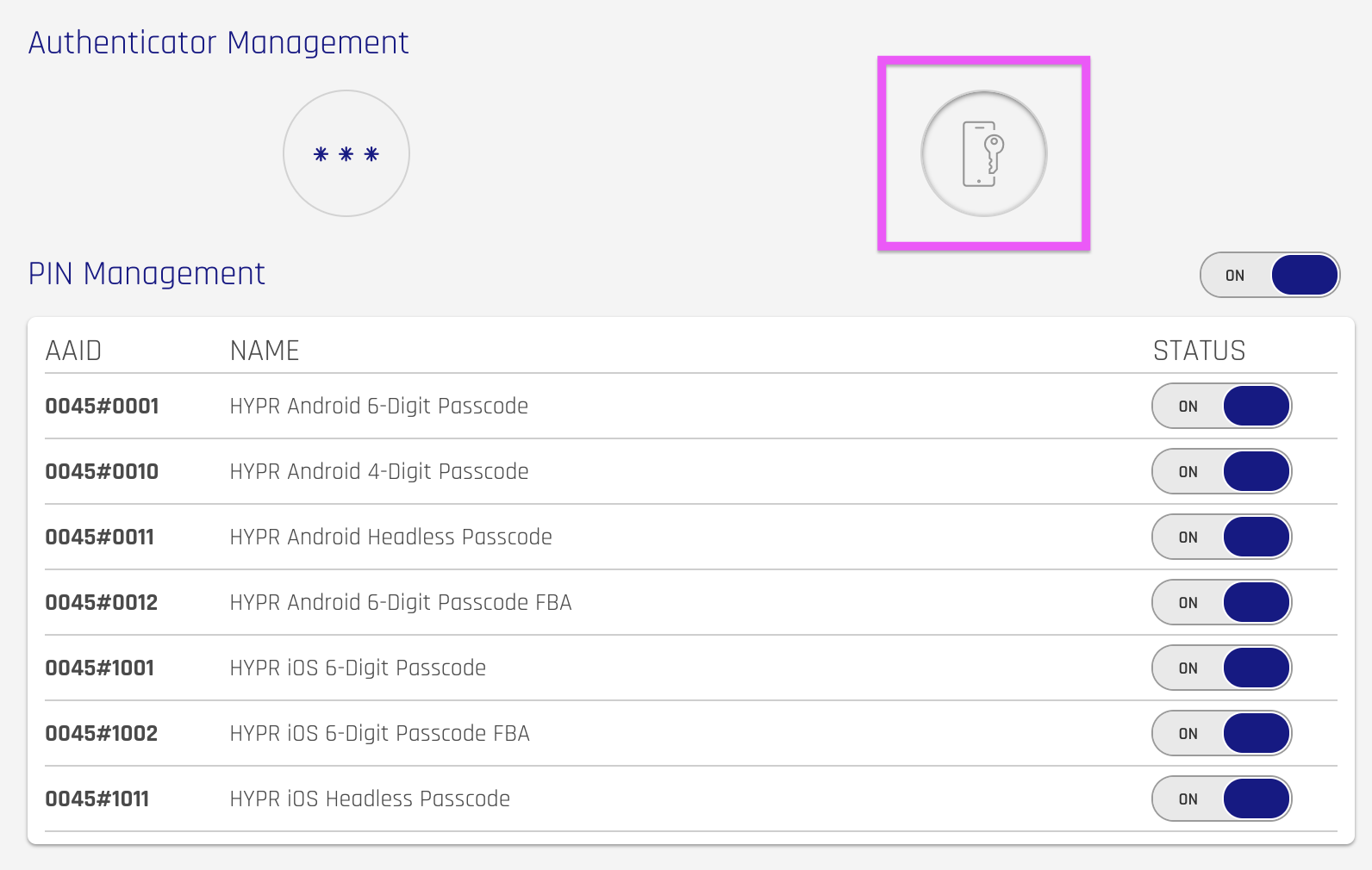
Task: Select AAID 0045#1011 cell
Action: (97, 799)
